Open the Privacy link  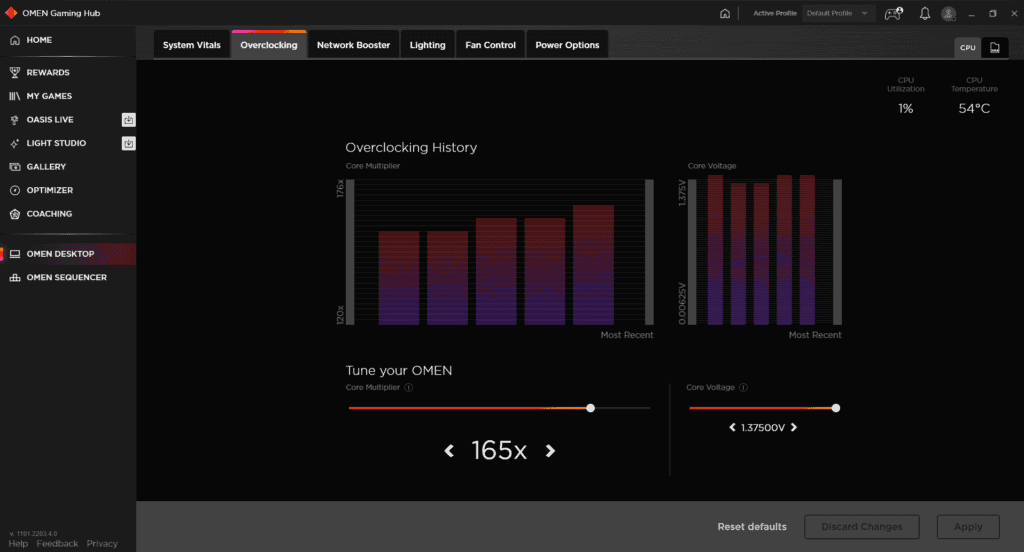pyautogui.click(x=102, y=544)
